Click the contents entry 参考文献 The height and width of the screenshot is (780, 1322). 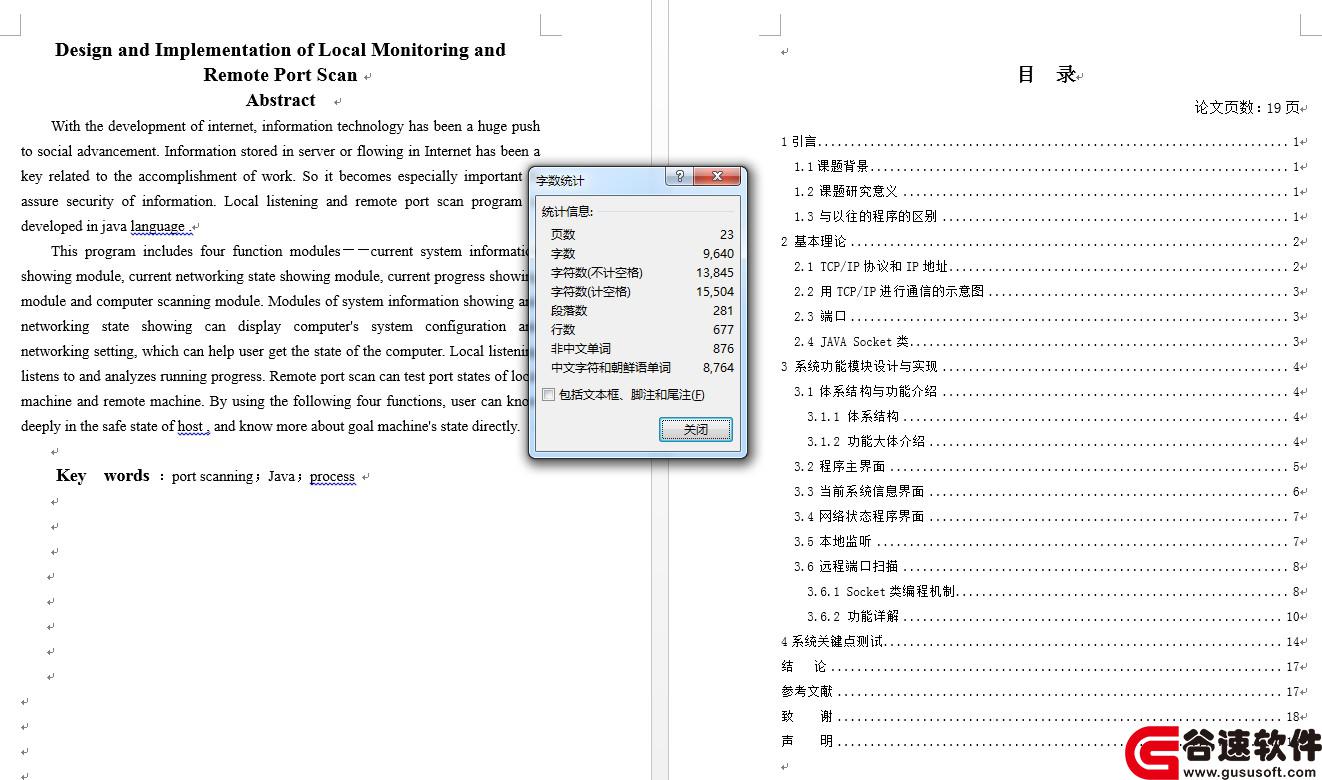point(1040,692)
